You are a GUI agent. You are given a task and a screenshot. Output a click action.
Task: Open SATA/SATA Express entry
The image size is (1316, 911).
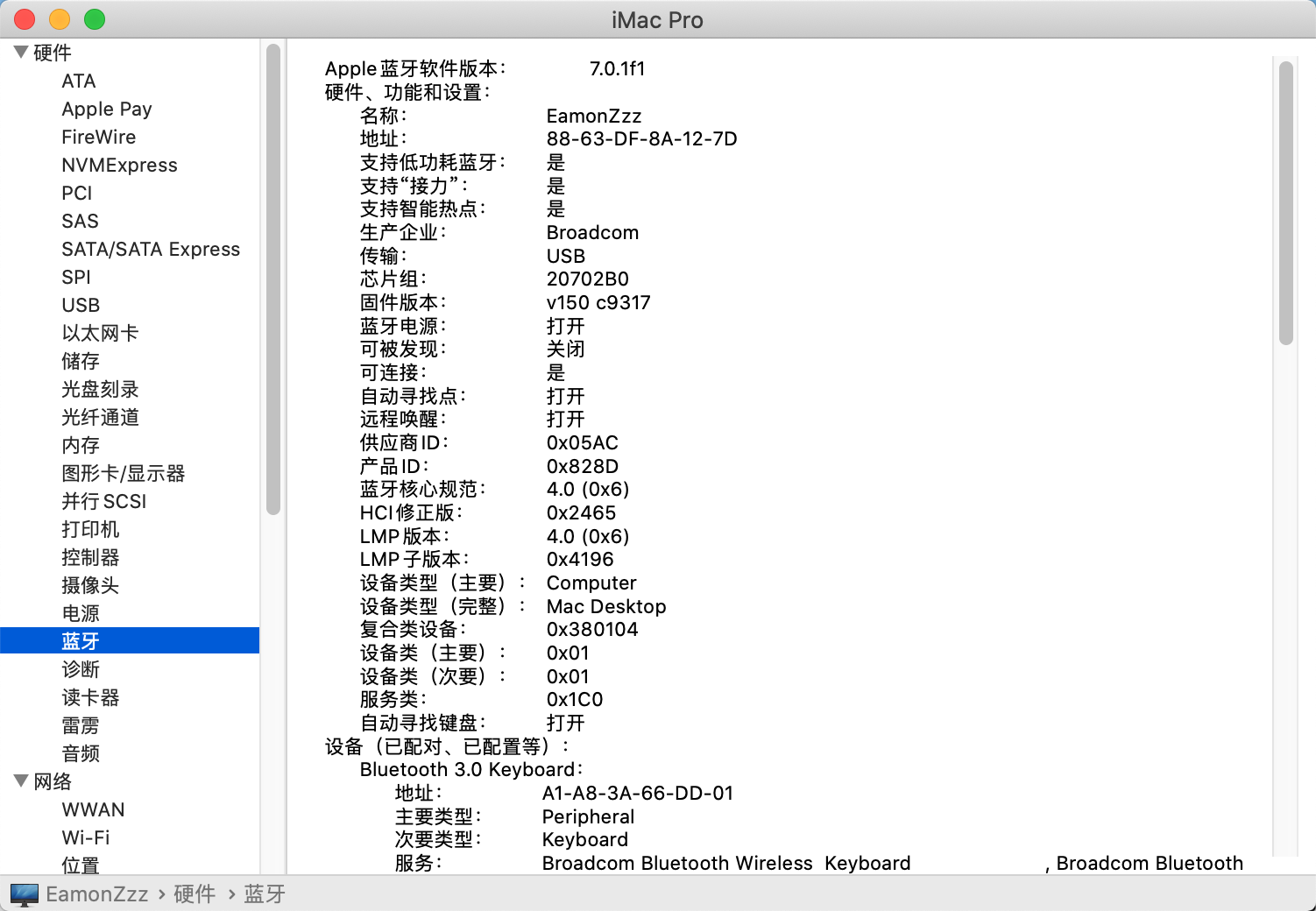[151, 249]
